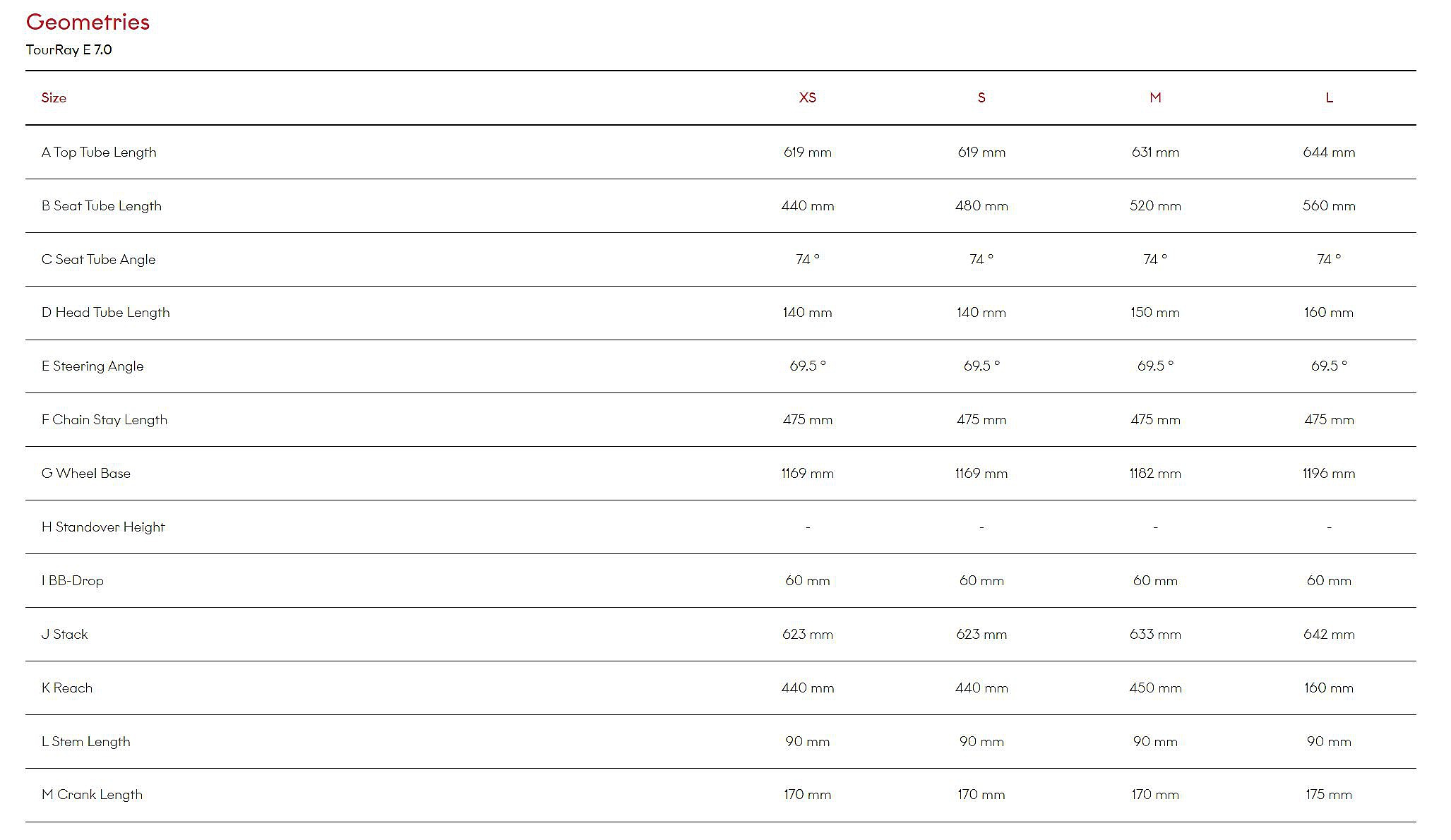Viewport: 1451px width, 840px height.
Task: Select the L size column header
Action: 1329,97
